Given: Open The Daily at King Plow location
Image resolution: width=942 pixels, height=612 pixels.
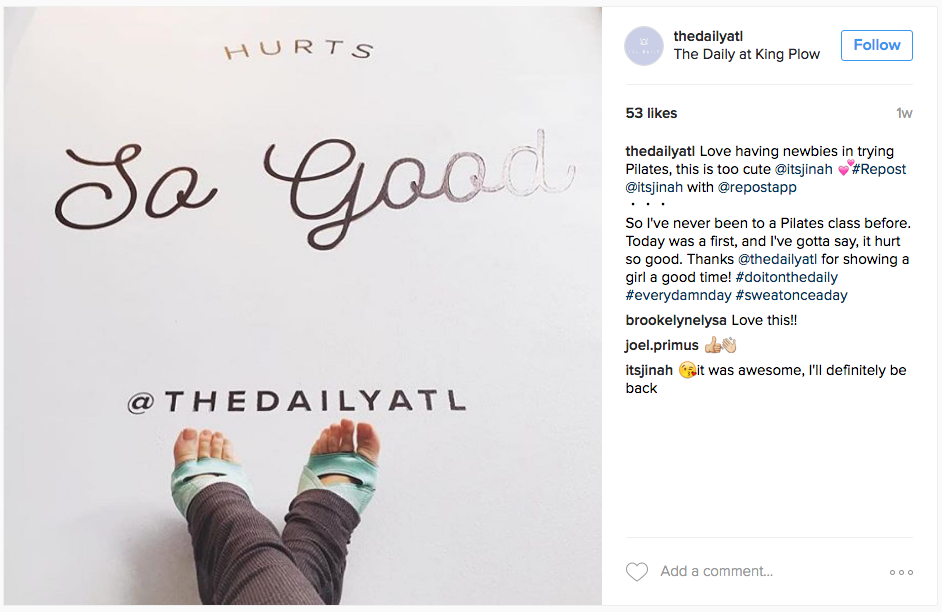Looking at the screenshot, I should [x=747, y=54].
